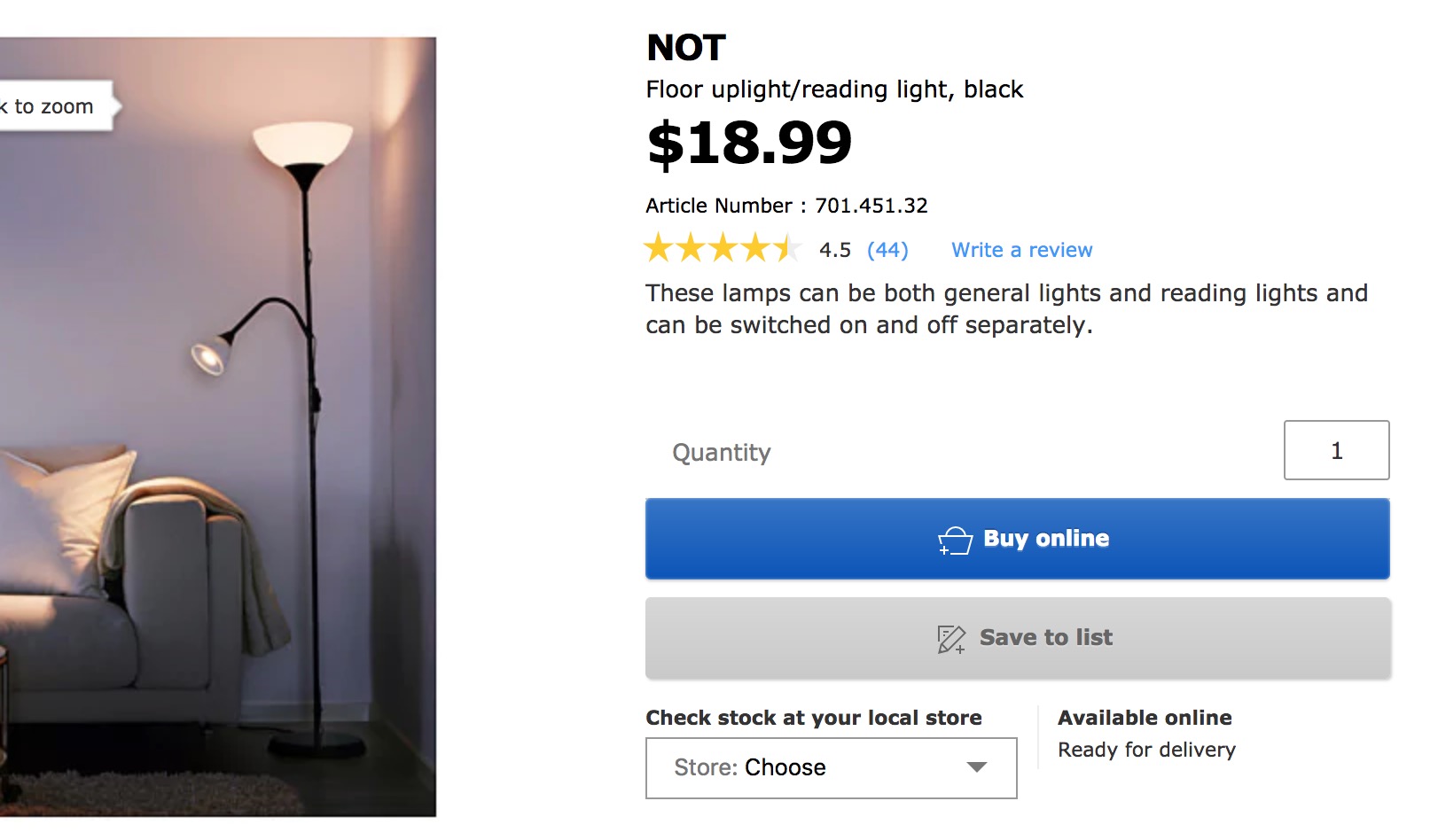Click the 'Available online' status text
Image resolution: width=1438 pixels, height=840 pixels.
(1144, 718)
